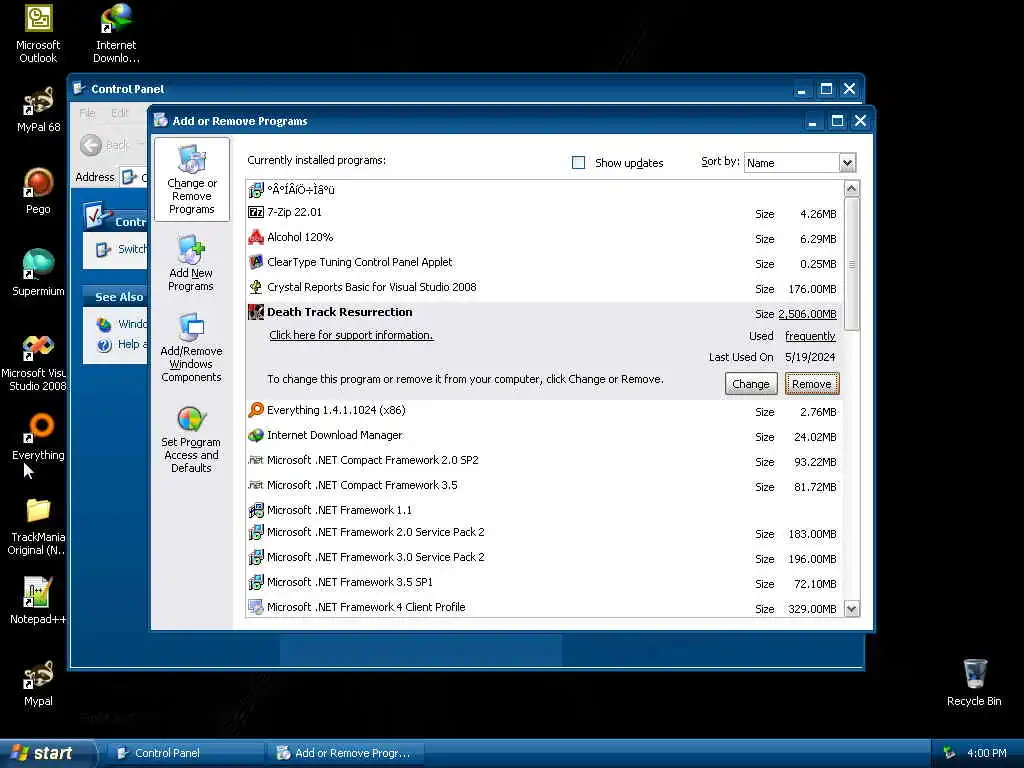
Task: Open File menu in Control Panel window
Action: pyautogui.click(x=87, y=113)
